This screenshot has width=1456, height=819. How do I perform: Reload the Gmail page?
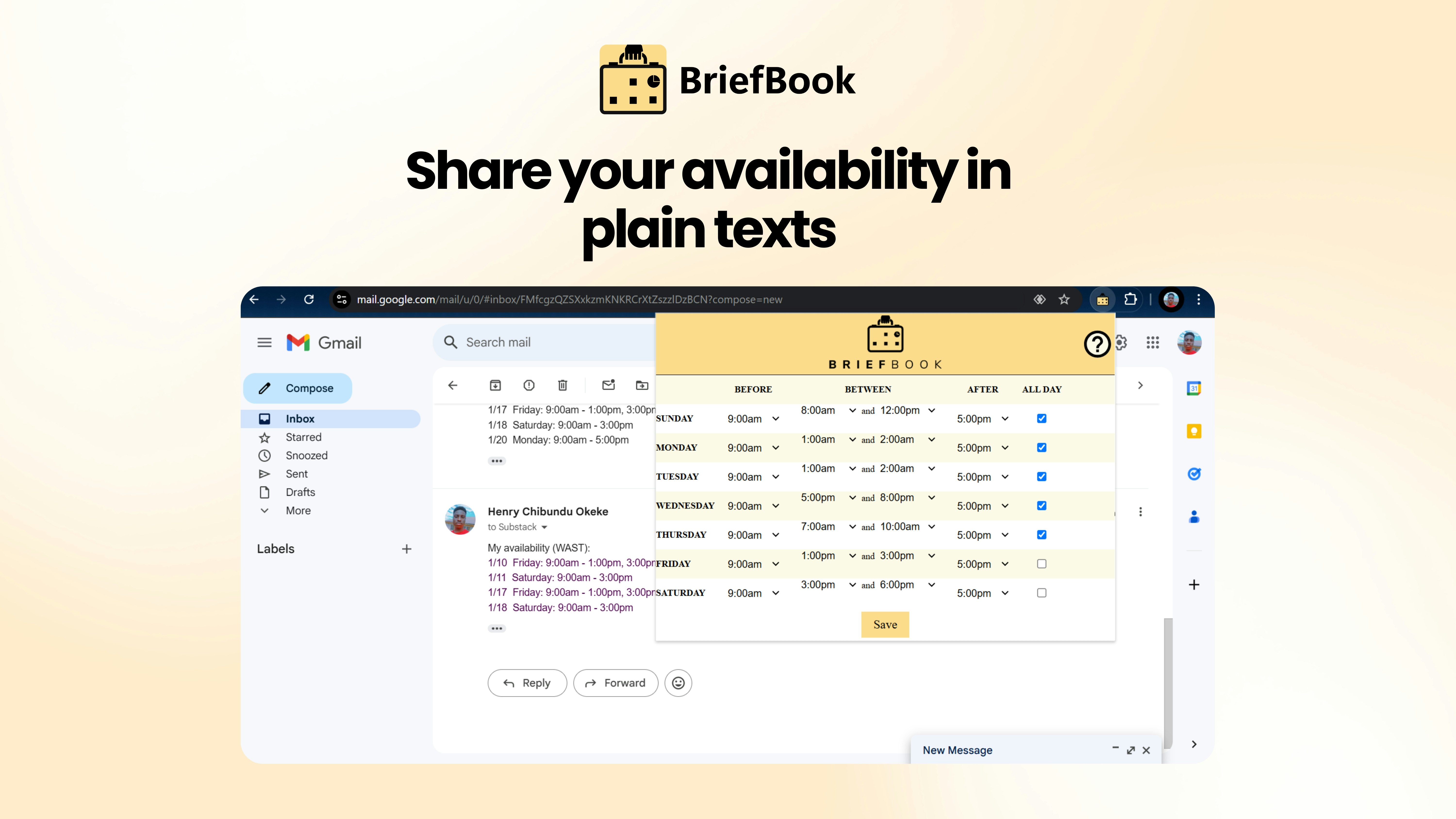coord(309,299)
